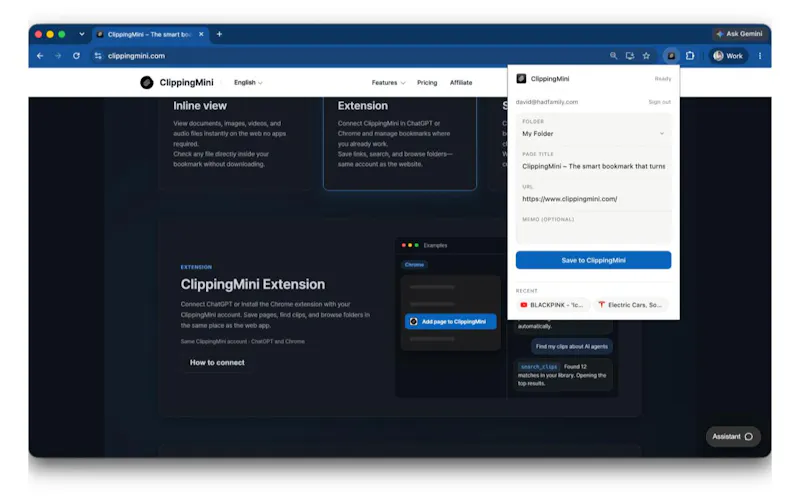This screenshot has width=800, height=500.
Task: Click the ClippingMini extension icon in toolbar
Action: tap(671, 56)
